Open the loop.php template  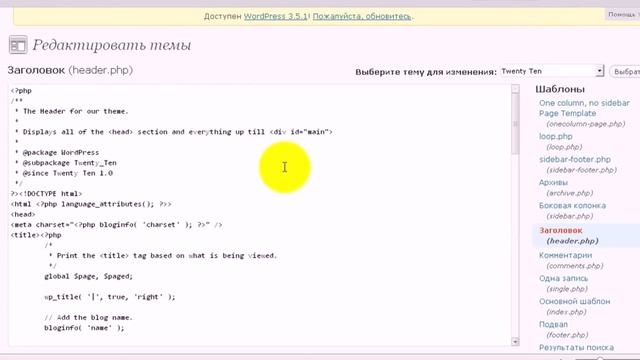[556, 136]
